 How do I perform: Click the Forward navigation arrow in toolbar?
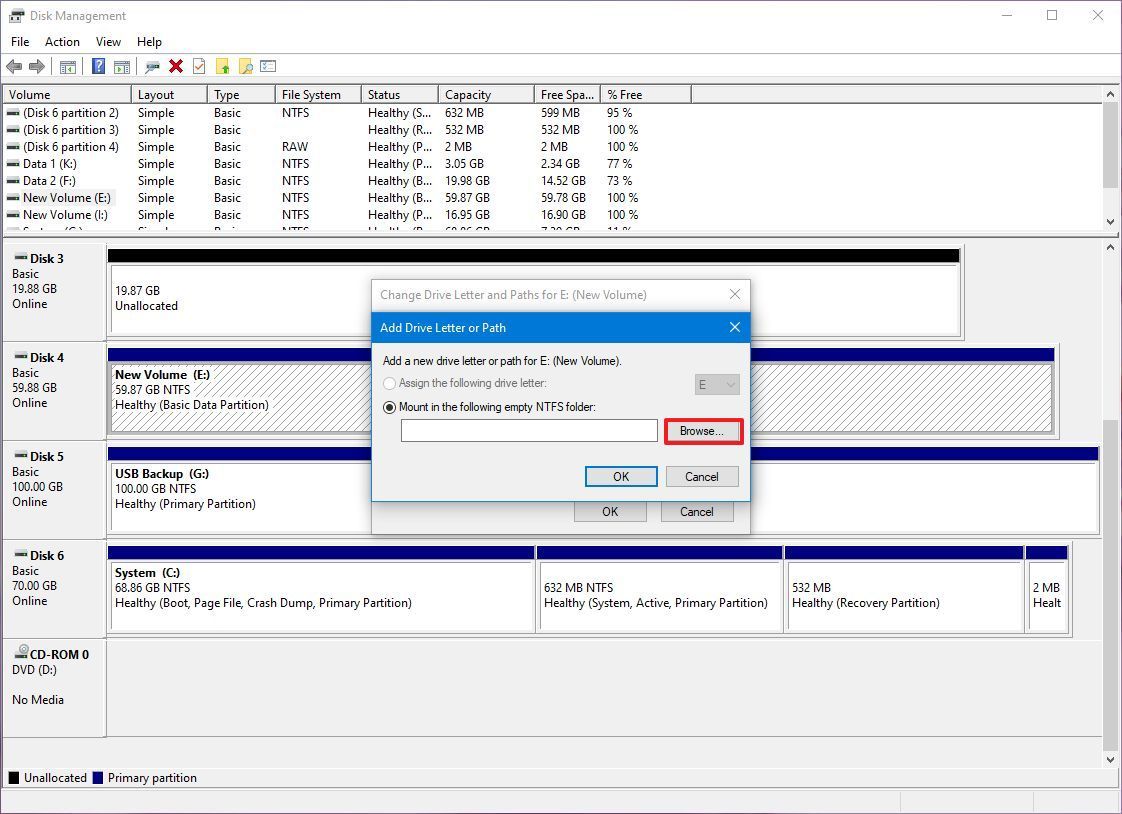pos(36,66)
